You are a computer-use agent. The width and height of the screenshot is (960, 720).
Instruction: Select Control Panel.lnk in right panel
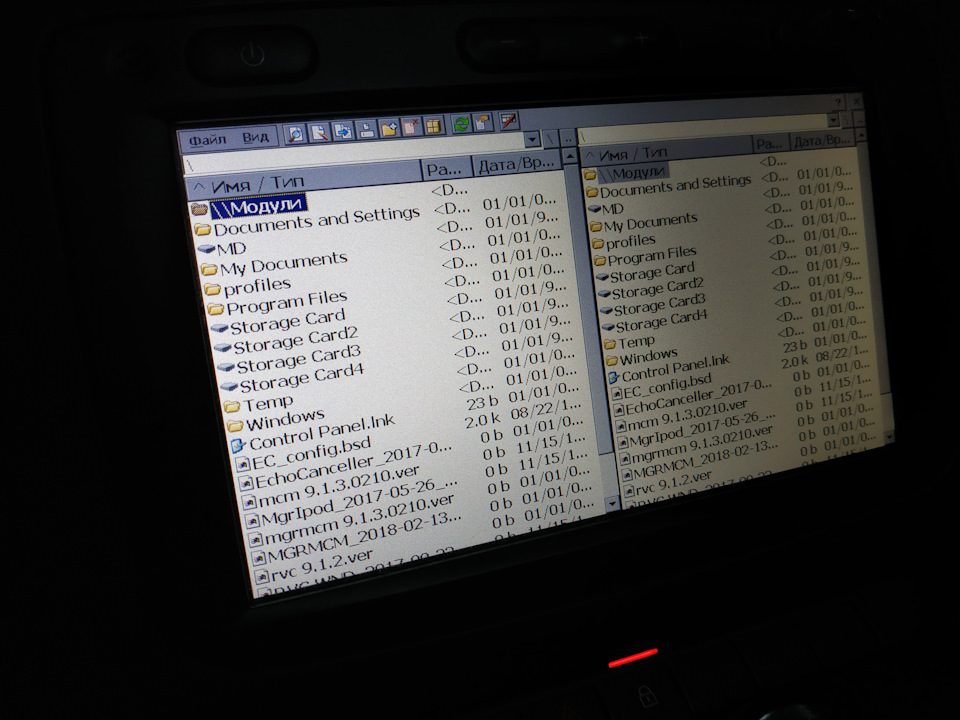676,369
